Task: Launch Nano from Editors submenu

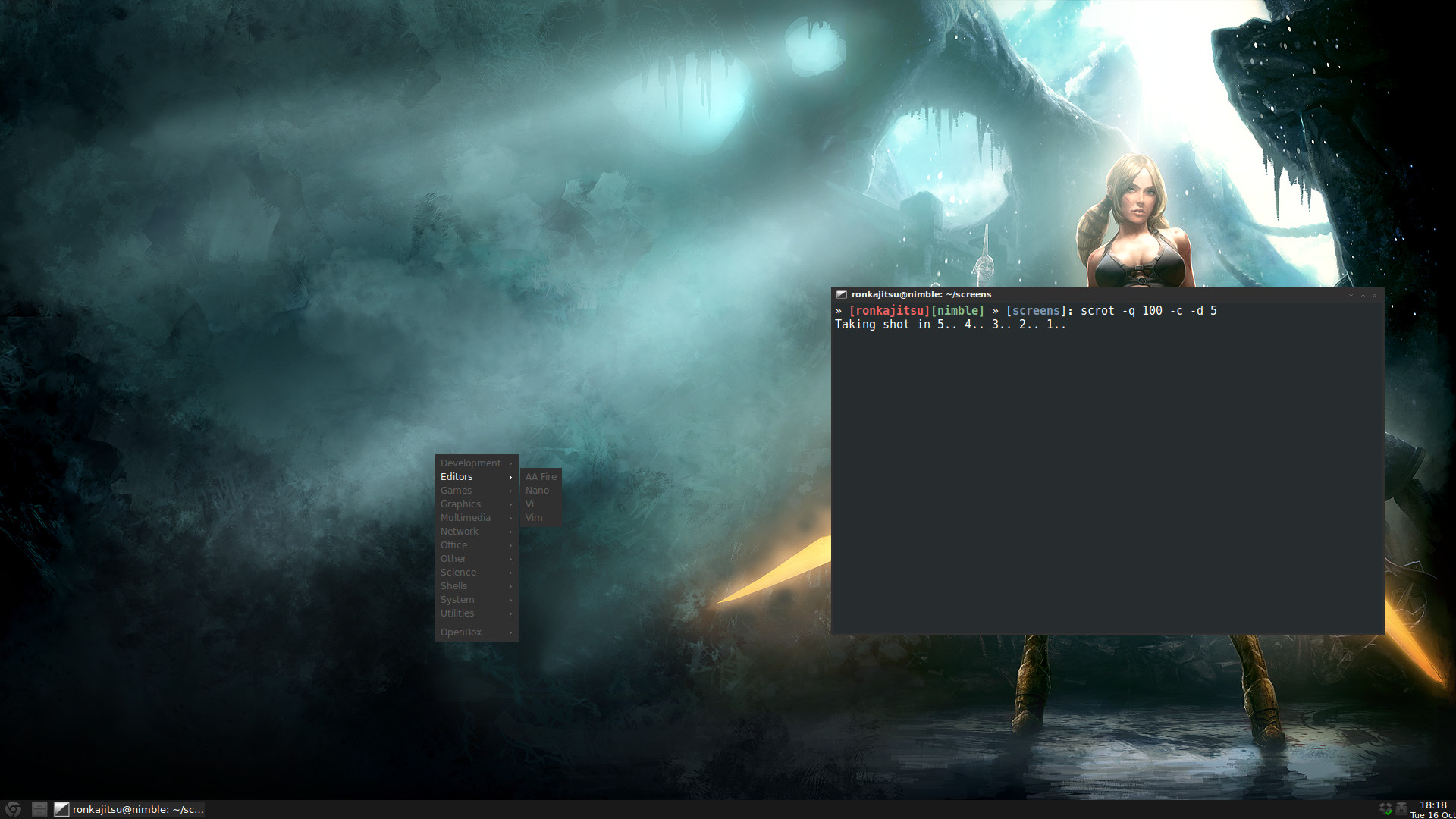Action: click(x=541, y=490)
